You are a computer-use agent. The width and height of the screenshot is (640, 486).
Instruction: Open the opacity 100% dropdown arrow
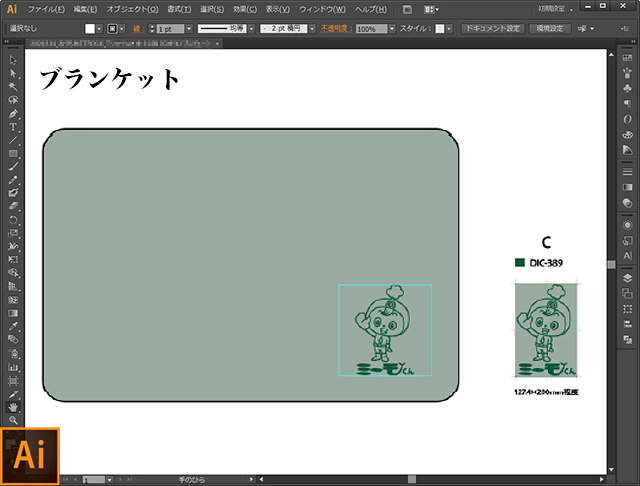(392, 29)
